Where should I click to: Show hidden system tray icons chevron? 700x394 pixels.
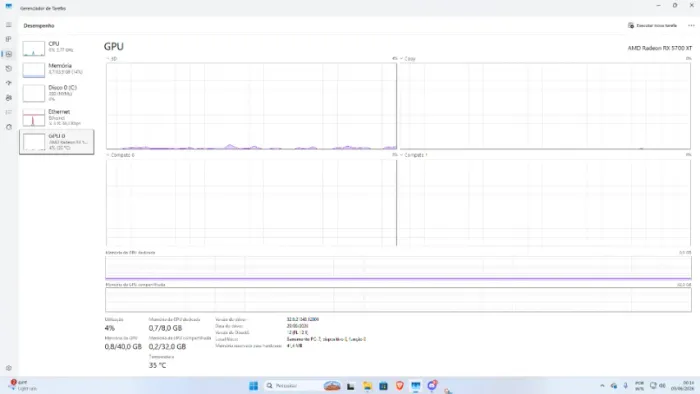602,386
